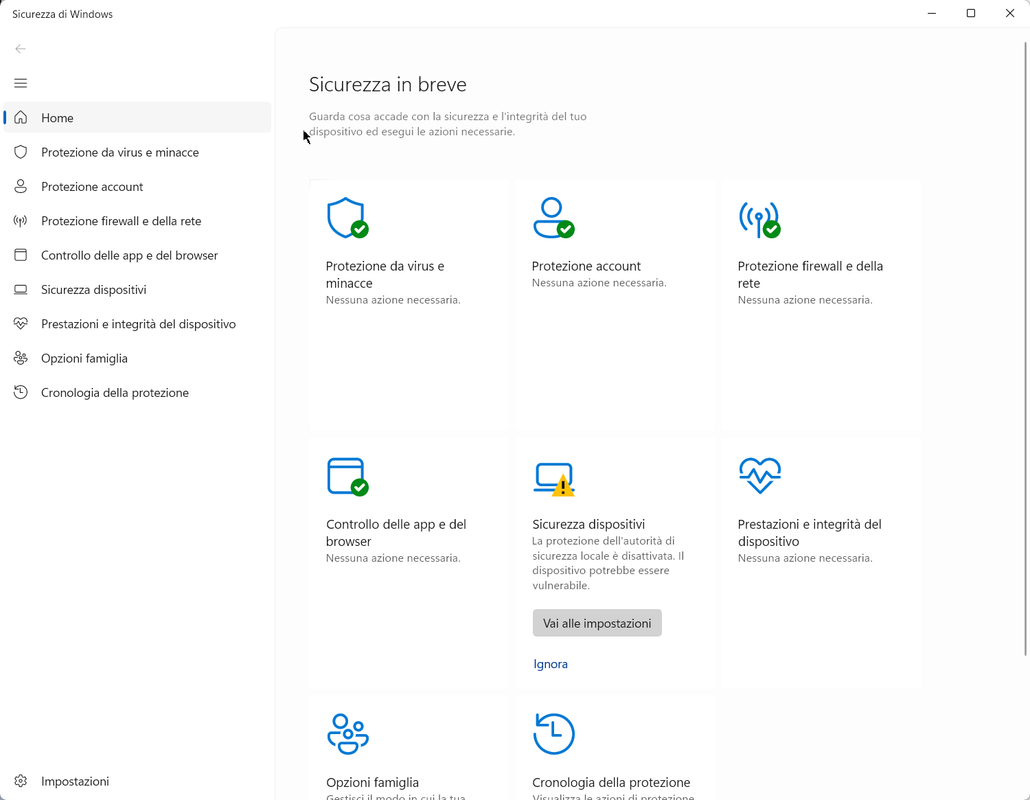The width and height of the screenshot is (1030, 800).
Task: Open the large account protection person tile icon
Action: 553,218
